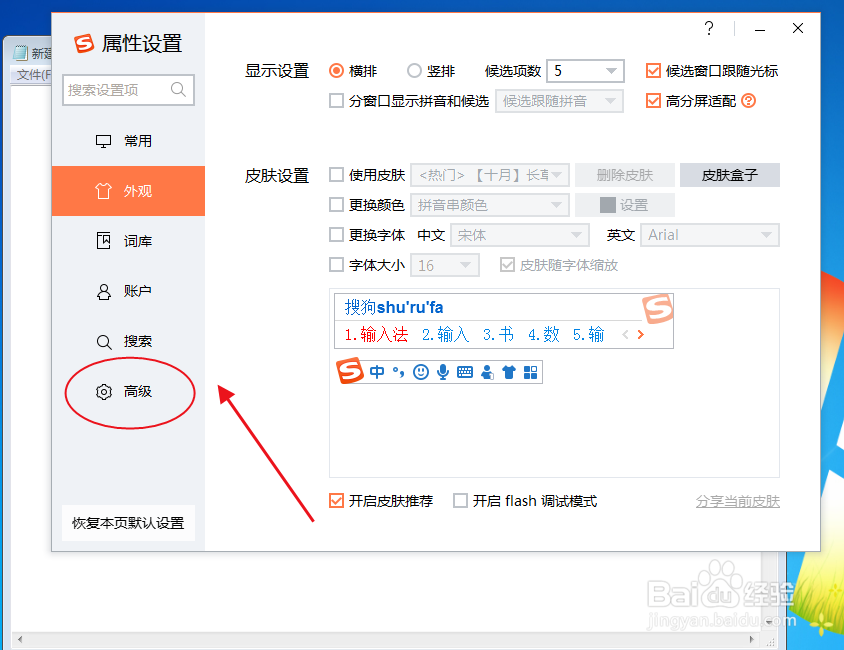Click the shirt skin icon on preview toolbar
This screenshot has width=844, height=650.
[x=509, y=372]
